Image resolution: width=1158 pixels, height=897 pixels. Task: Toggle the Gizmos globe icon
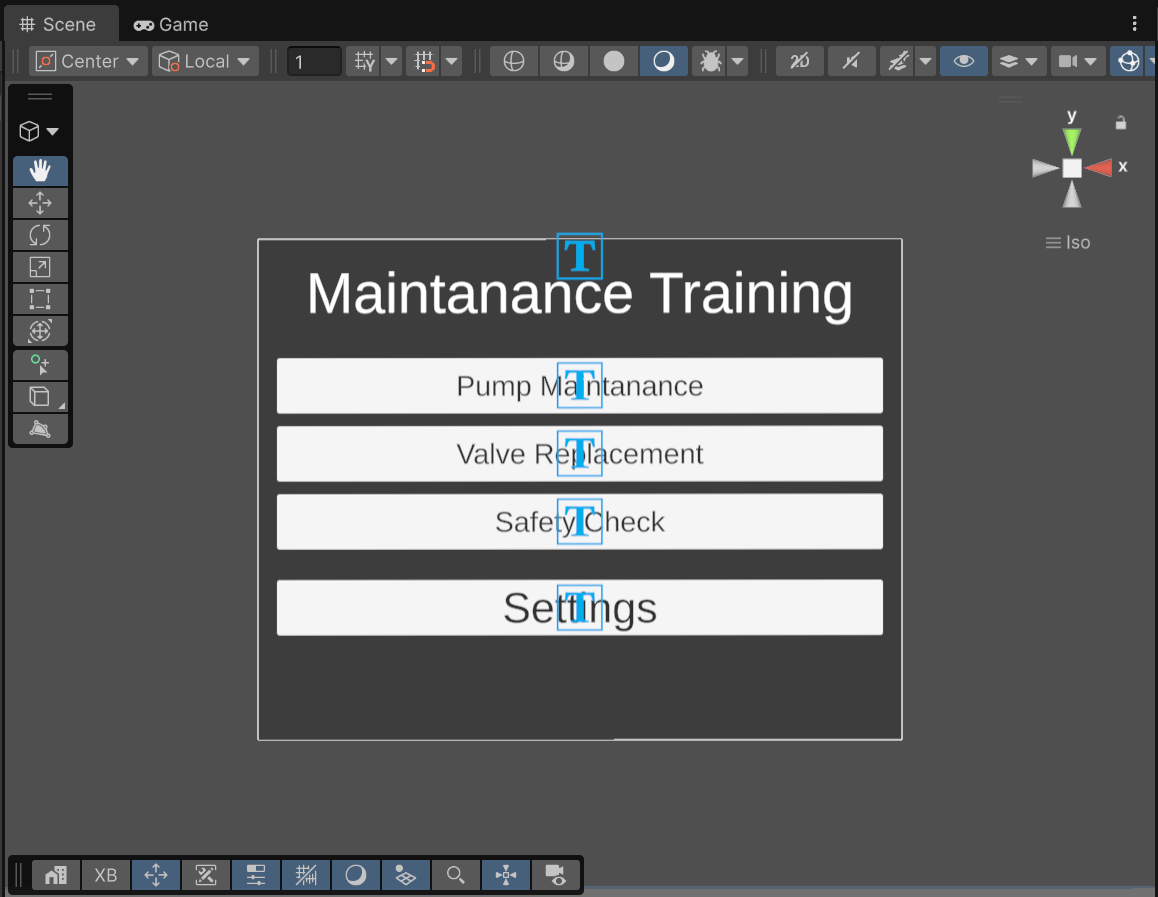click(1128, 61)
